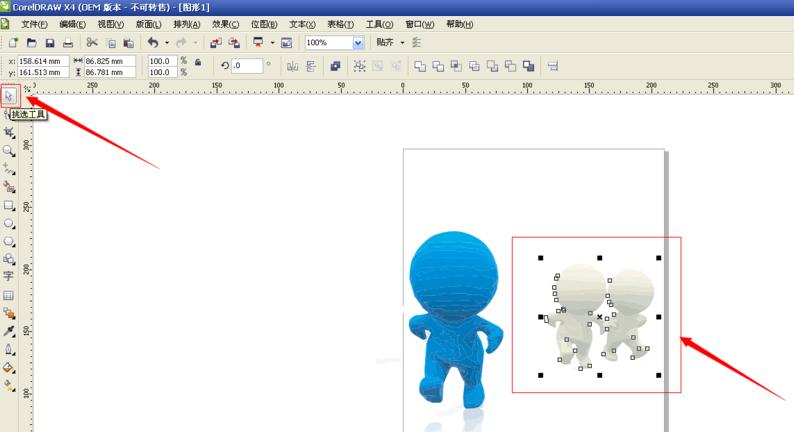Open the Fill bucket tool flyout
The image size is (794, 432).
9,368
